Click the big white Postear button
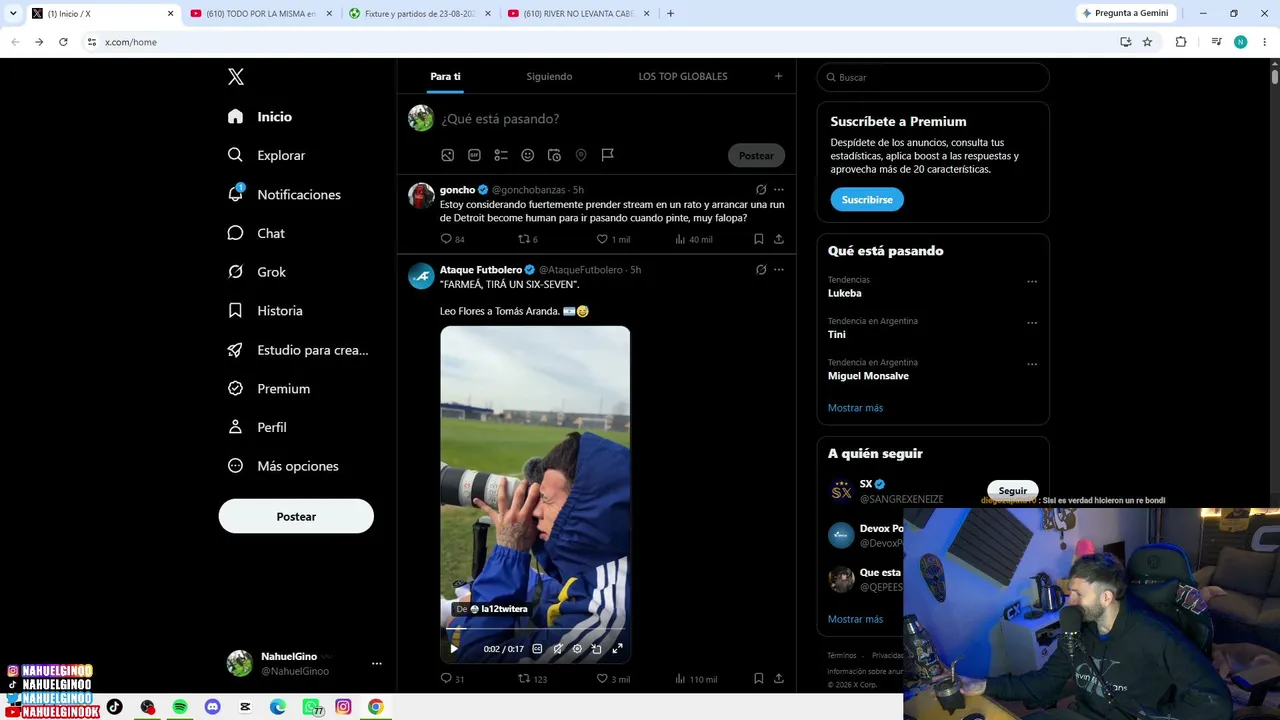The height and width of the screenshot is (720, 1280). pyautogui.click(x=296, y=516)
